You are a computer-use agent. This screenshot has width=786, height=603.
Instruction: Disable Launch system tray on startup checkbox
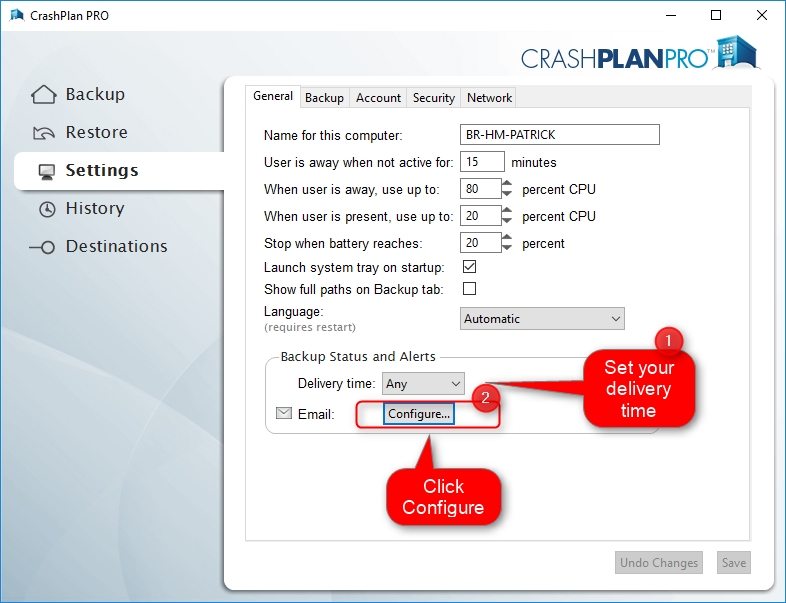(x=469, y=268)
